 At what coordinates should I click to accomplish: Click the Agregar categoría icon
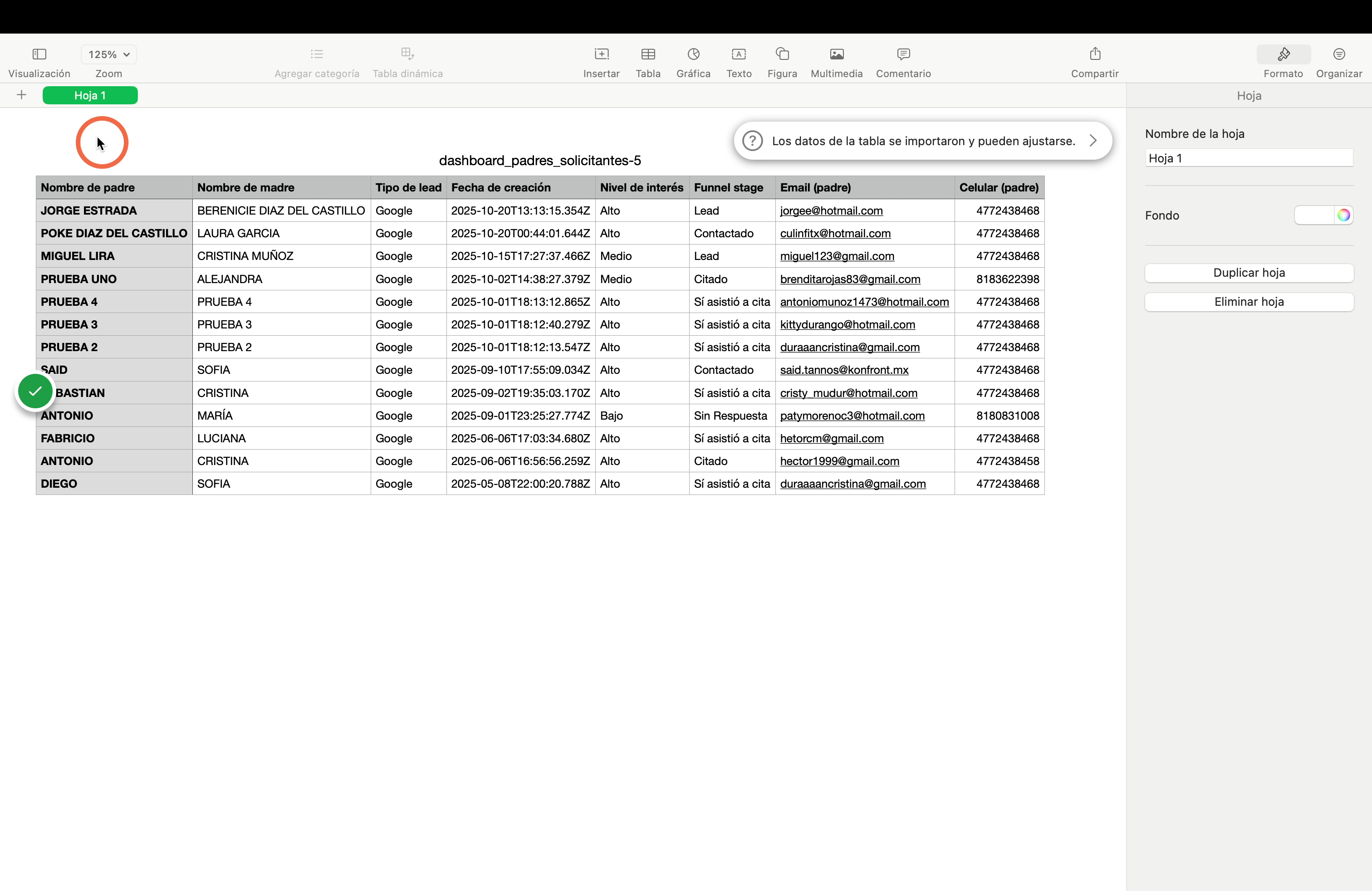click(x=317, y=54)
